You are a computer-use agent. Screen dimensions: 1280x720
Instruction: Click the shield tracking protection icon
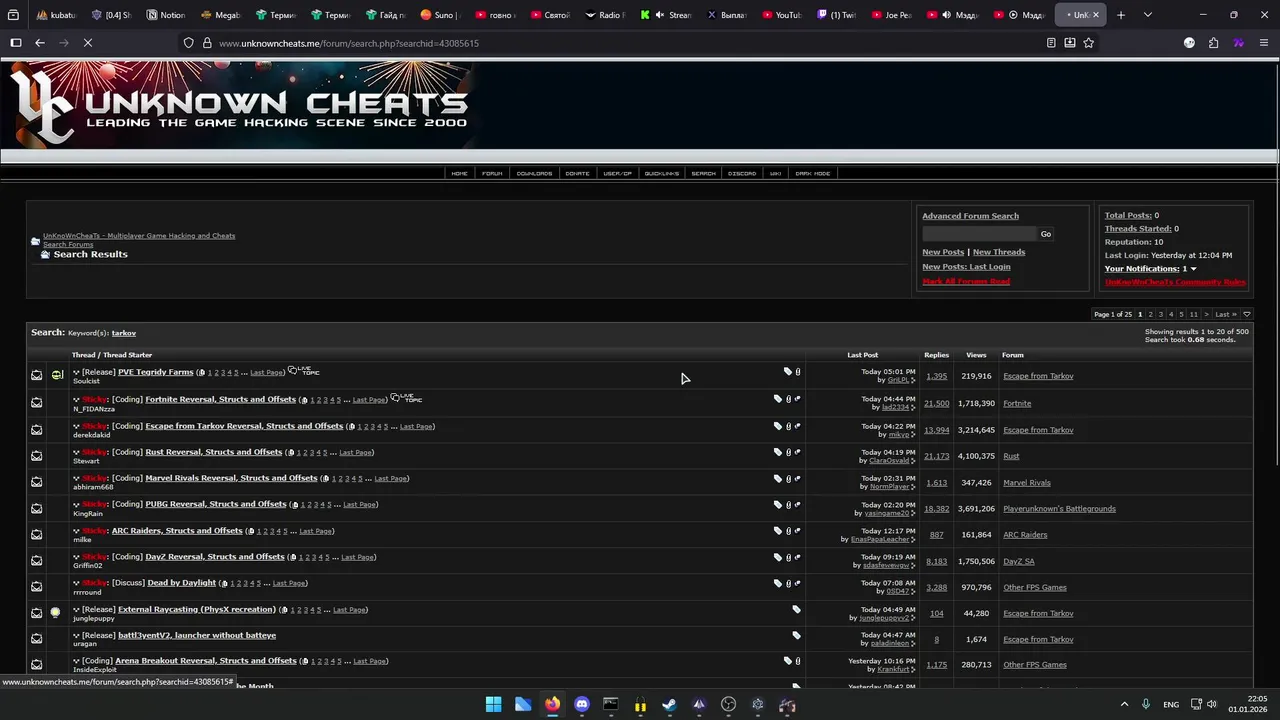[x=188, y=43]
